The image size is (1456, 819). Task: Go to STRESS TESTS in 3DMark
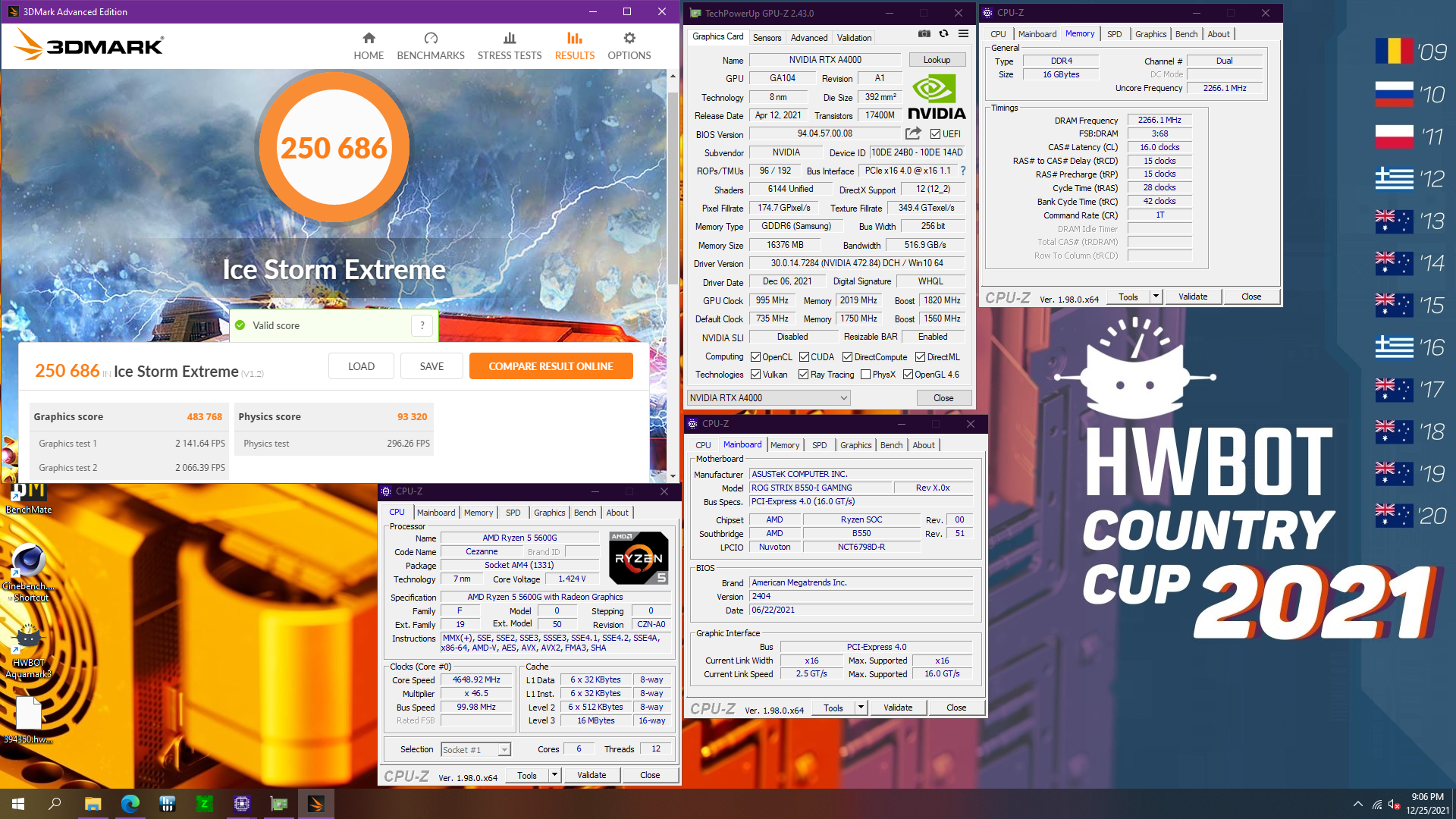pos(510,46)
